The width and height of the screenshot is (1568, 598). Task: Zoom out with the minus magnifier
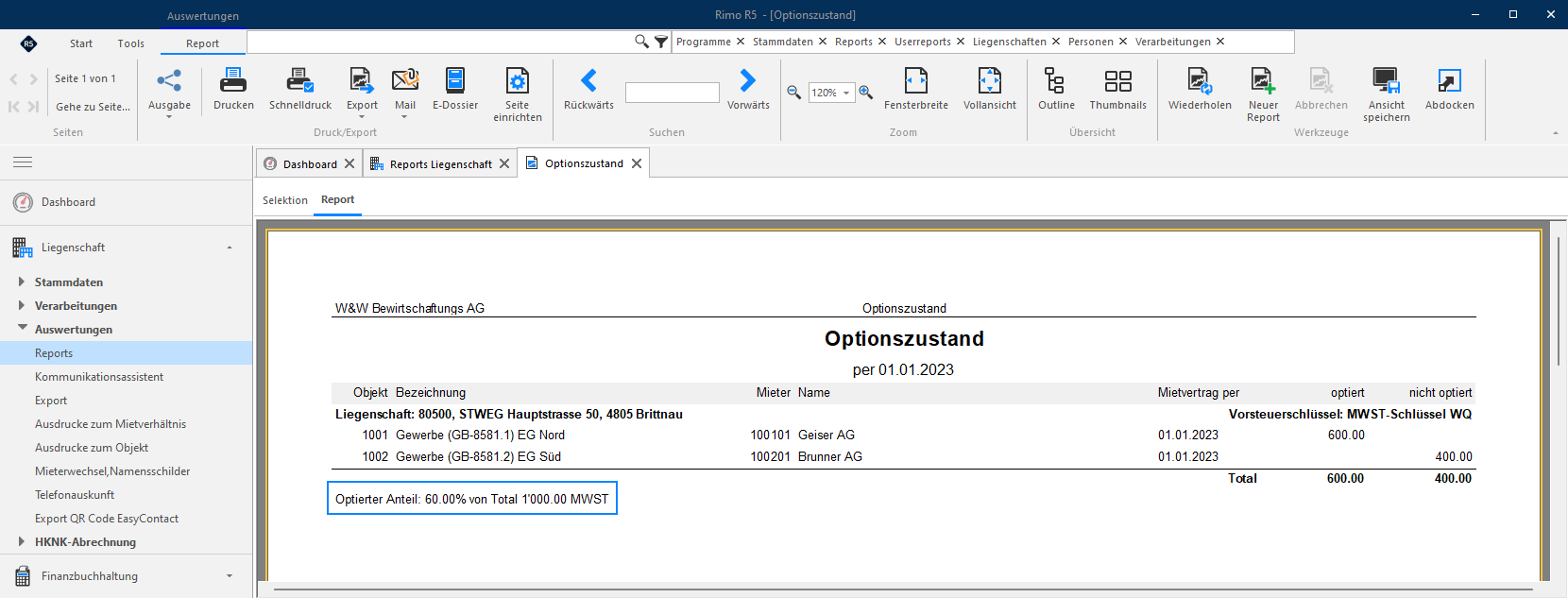794,93
